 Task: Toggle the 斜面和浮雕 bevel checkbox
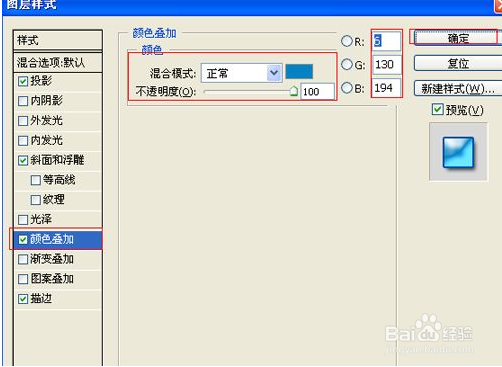(x=23, y=160)
